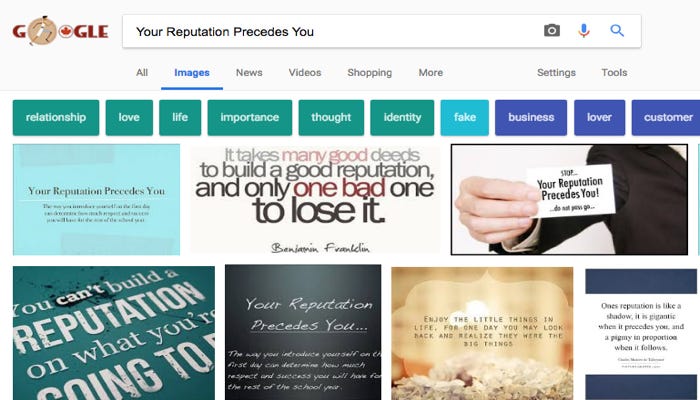The width and height of the screenshot is (700, 400).
Task: Click inside the search text field
Action: pos(330,31)
